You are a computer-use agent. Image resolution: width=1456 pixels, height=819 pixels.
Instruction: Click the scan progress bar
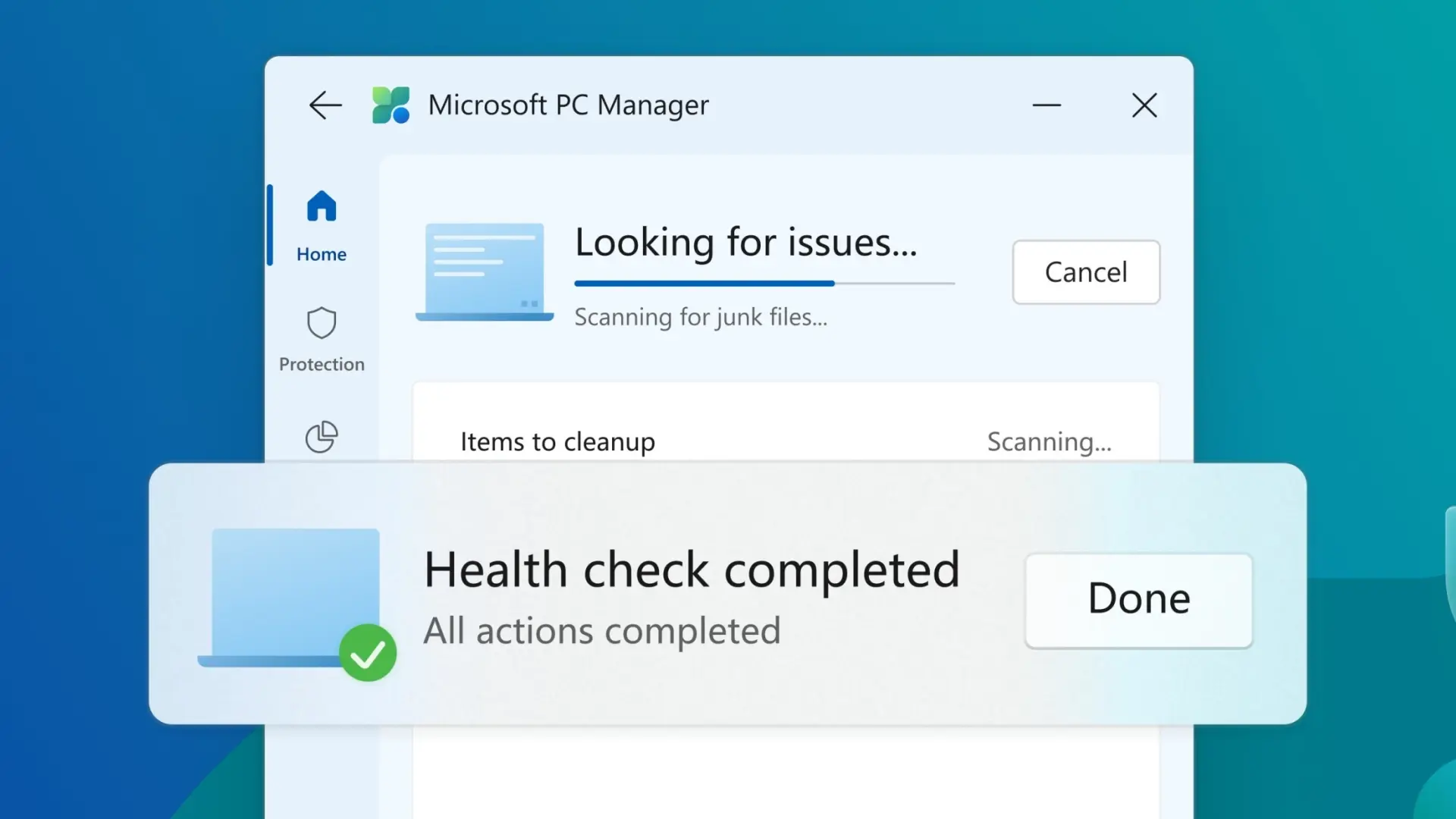(764, 284)
